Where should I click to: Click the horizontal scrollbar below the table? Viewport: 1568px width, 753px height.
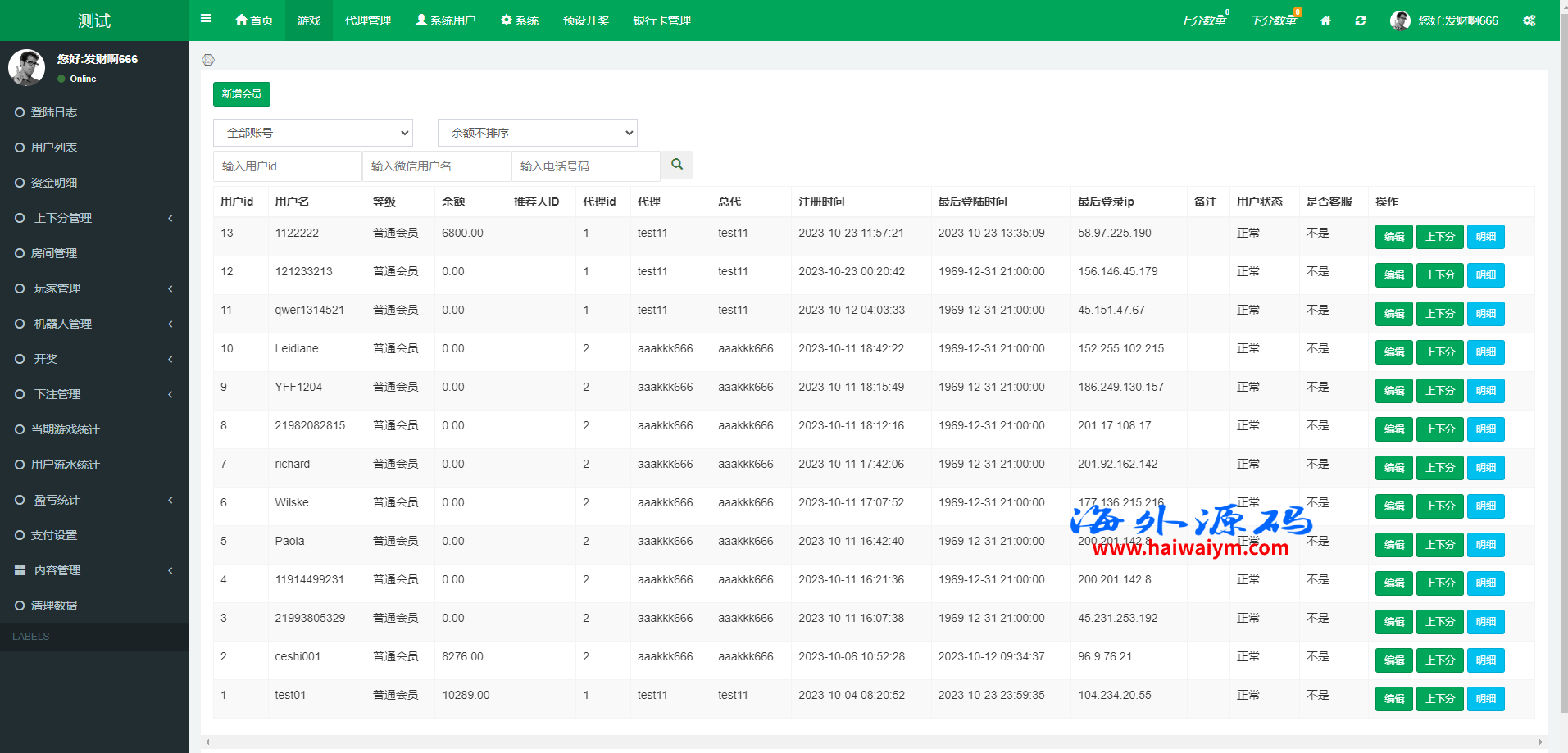(874, 742)
